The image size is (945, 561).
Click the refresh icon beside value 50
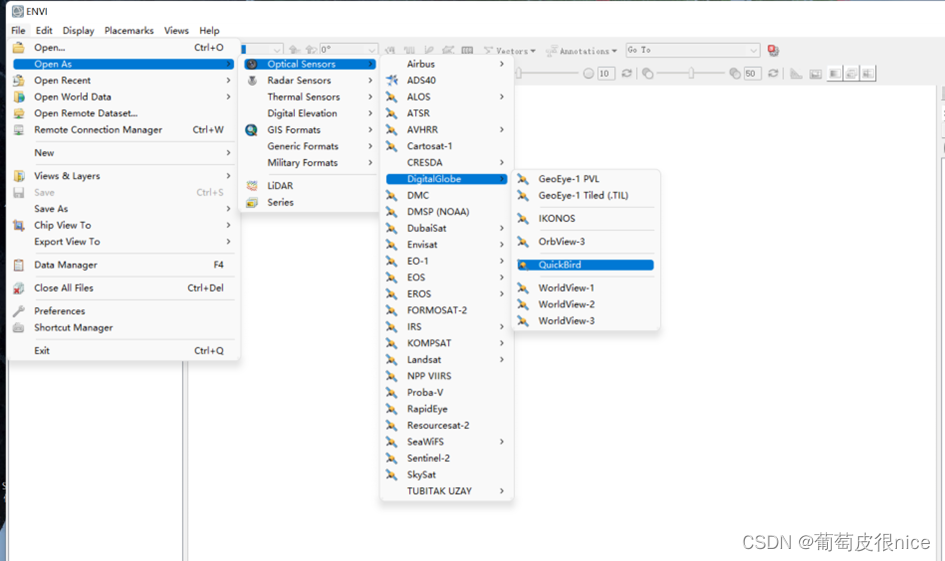pos(773,74)
